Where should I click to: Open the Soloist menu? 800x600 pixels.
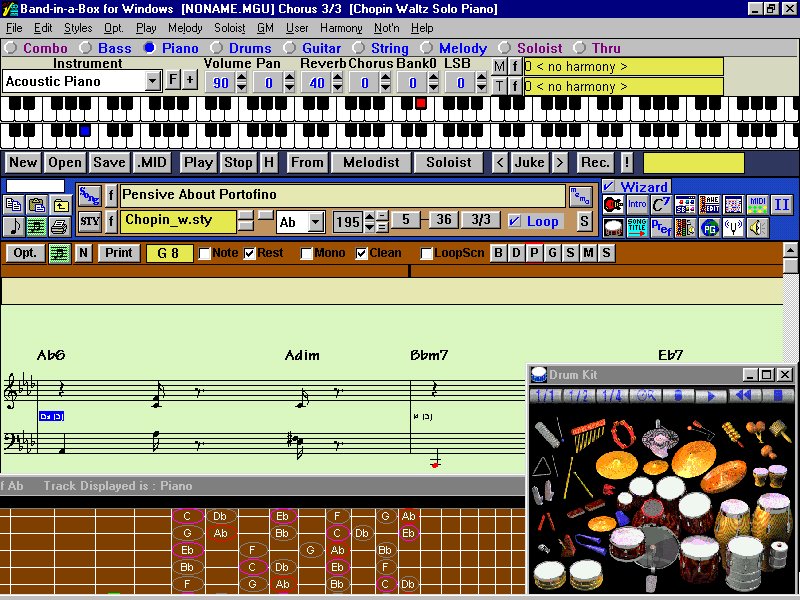point(230,28)
